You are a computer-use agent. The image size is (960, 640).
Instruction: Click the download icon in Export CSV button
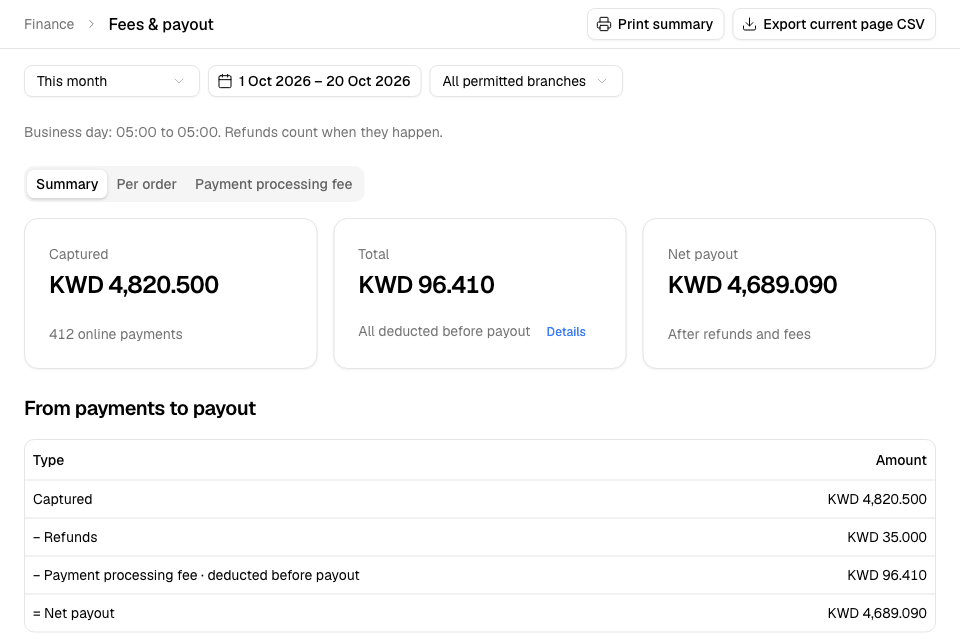[x=749, y=24]
